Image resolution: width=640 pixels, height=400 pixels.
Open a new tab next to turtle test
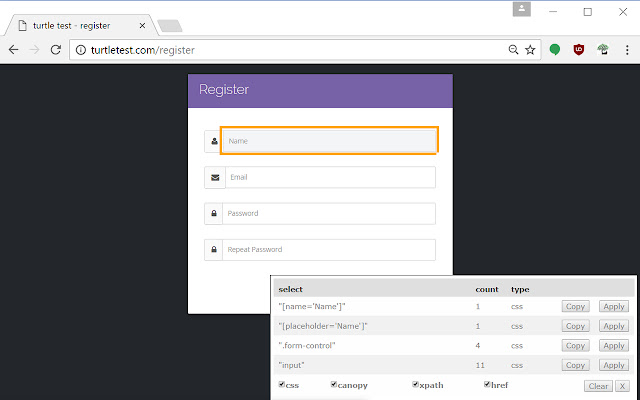pos(170,26)
